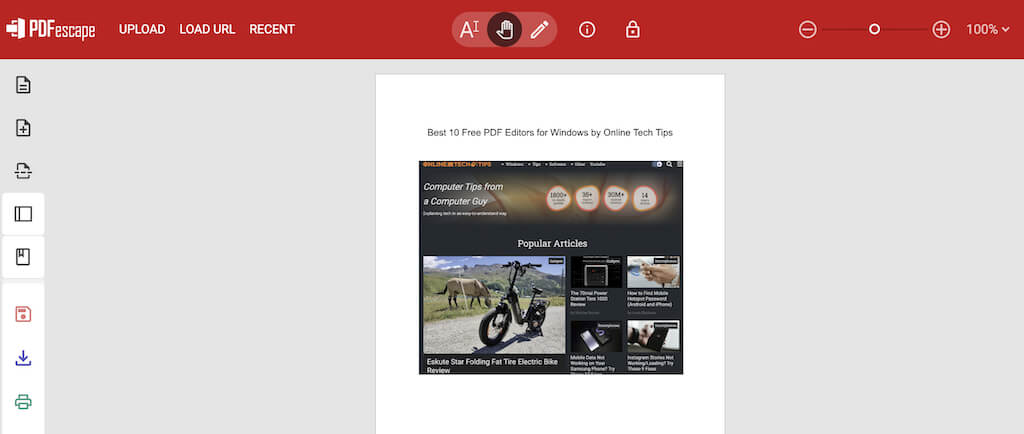The image size is (1024, 434).
Task: Click the document page icon in sidebar
Action: point(24,85)
